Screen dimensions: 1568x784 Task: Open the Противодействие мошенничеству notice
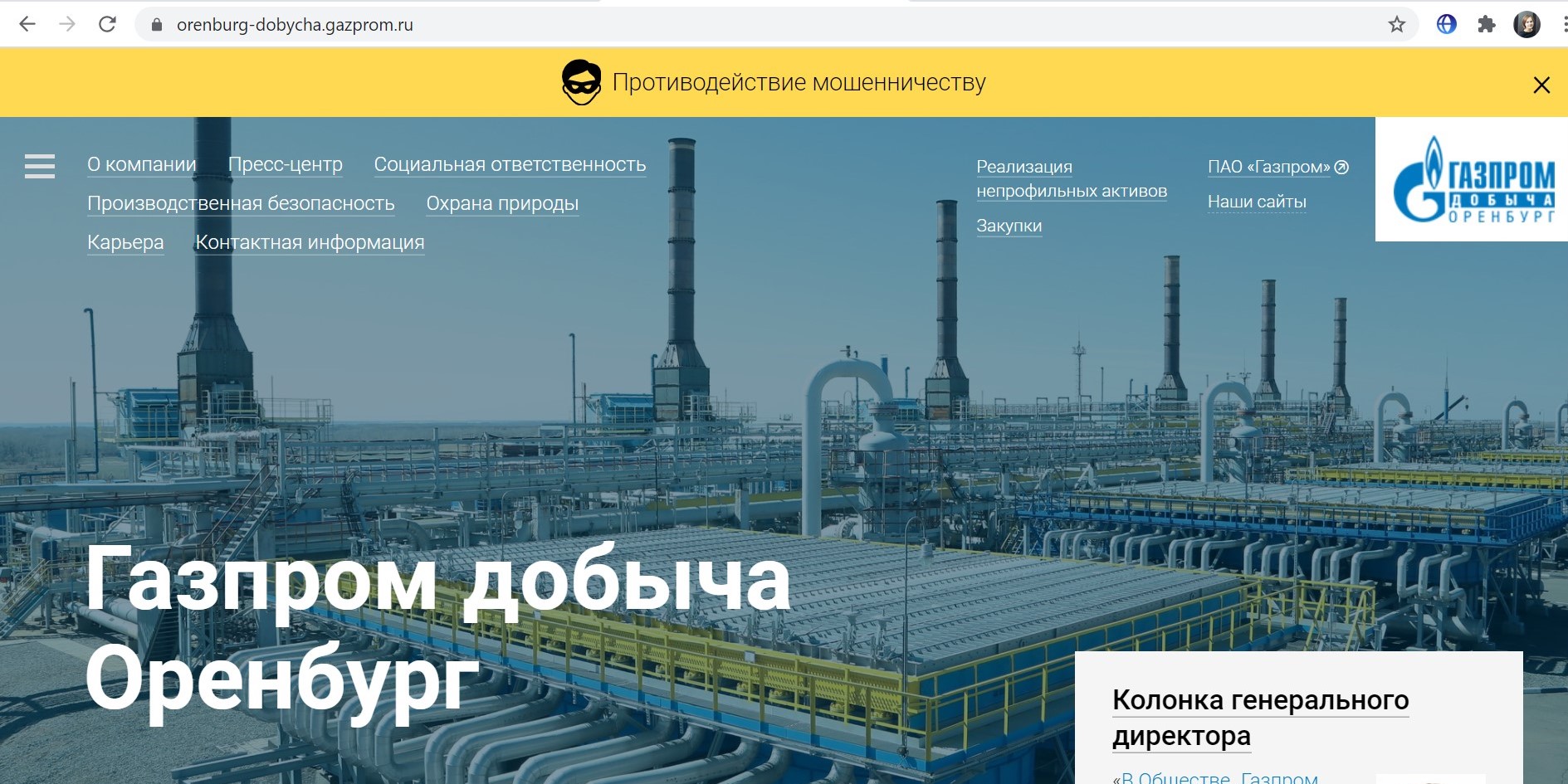point(799,82)
